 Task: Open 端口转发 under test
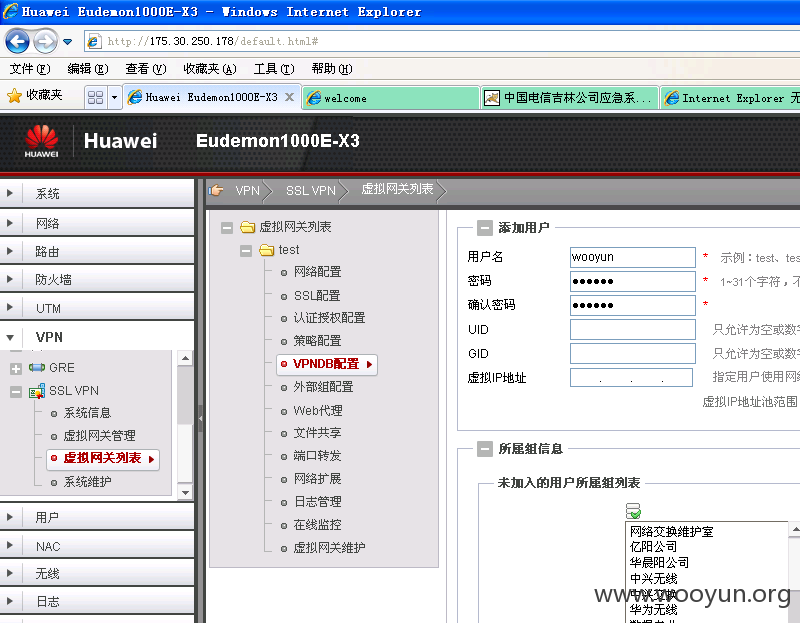point(317,456)
